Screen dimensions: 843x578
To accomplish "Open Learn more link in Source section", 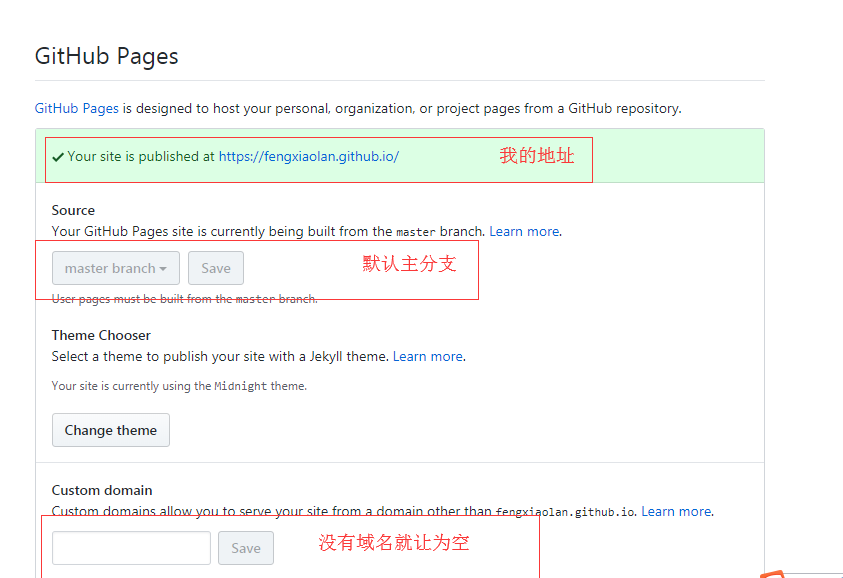I will 524,232.
